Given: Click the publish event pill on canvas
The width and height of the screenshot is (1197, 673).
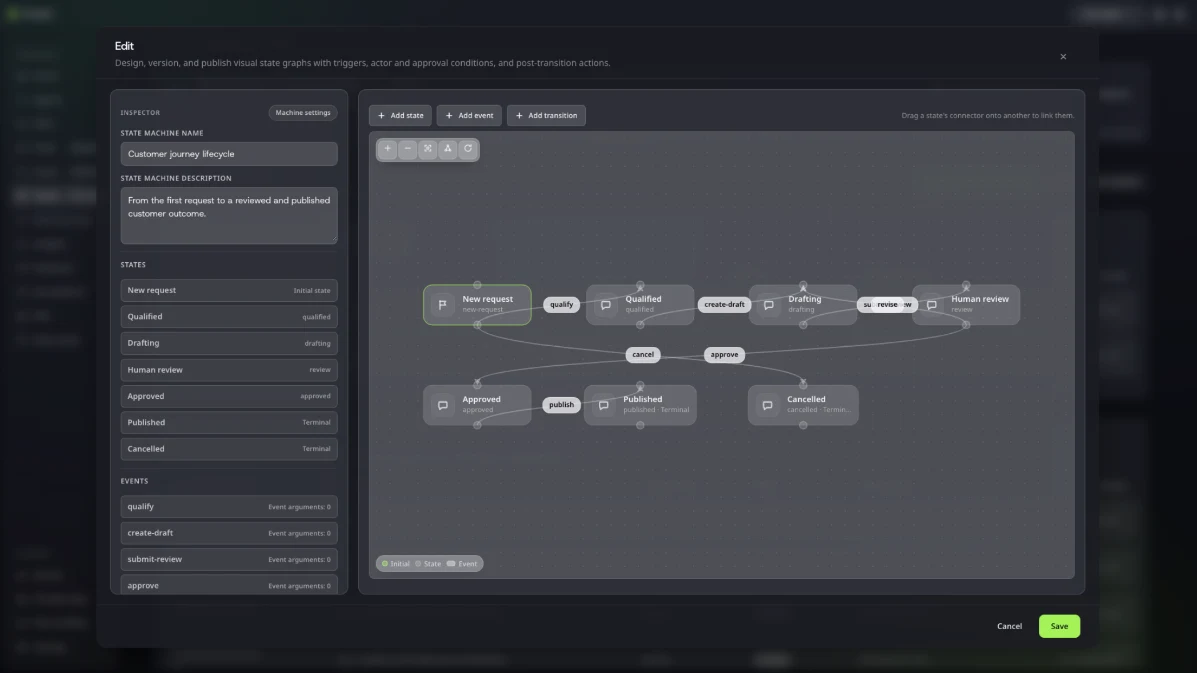Looking at the screenshot, I should point(561,405).
